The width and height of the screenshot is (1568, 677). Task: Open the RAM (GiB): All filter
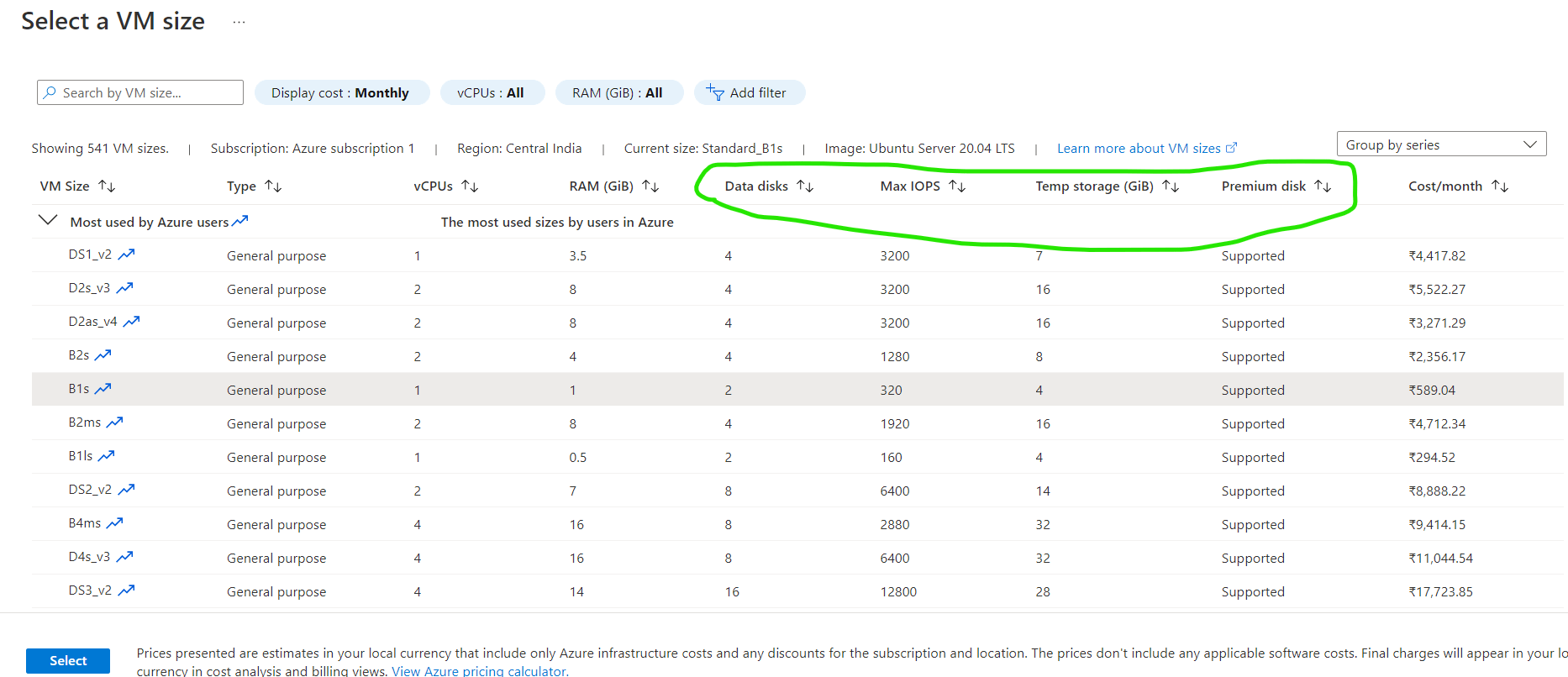tap(618, 92)
